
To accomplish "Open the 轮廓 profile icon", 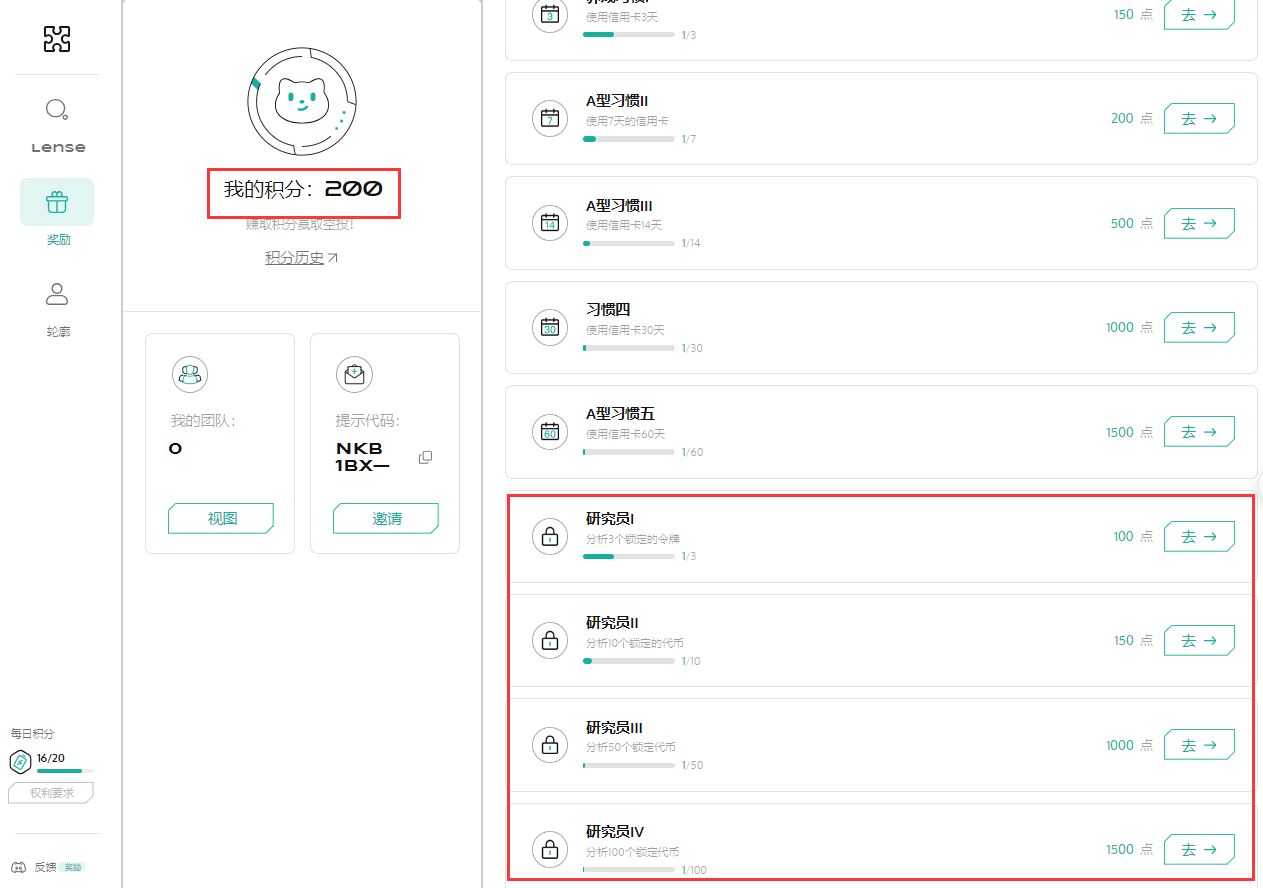I will 57,294.
